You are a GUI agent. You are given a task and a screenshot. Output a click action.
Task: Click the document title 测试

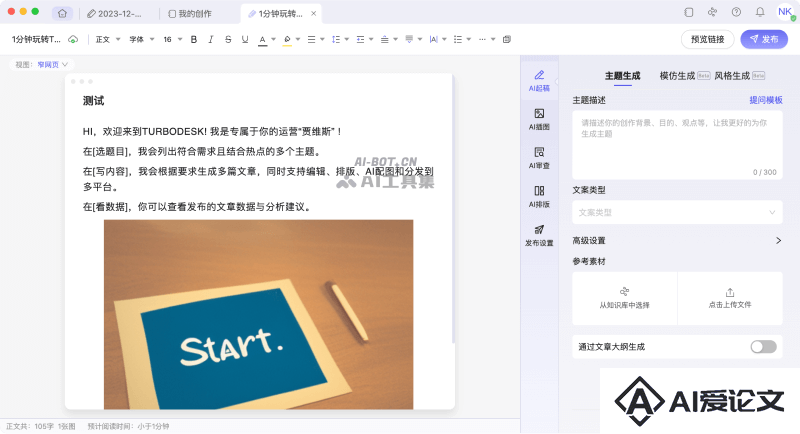point(93,101)
